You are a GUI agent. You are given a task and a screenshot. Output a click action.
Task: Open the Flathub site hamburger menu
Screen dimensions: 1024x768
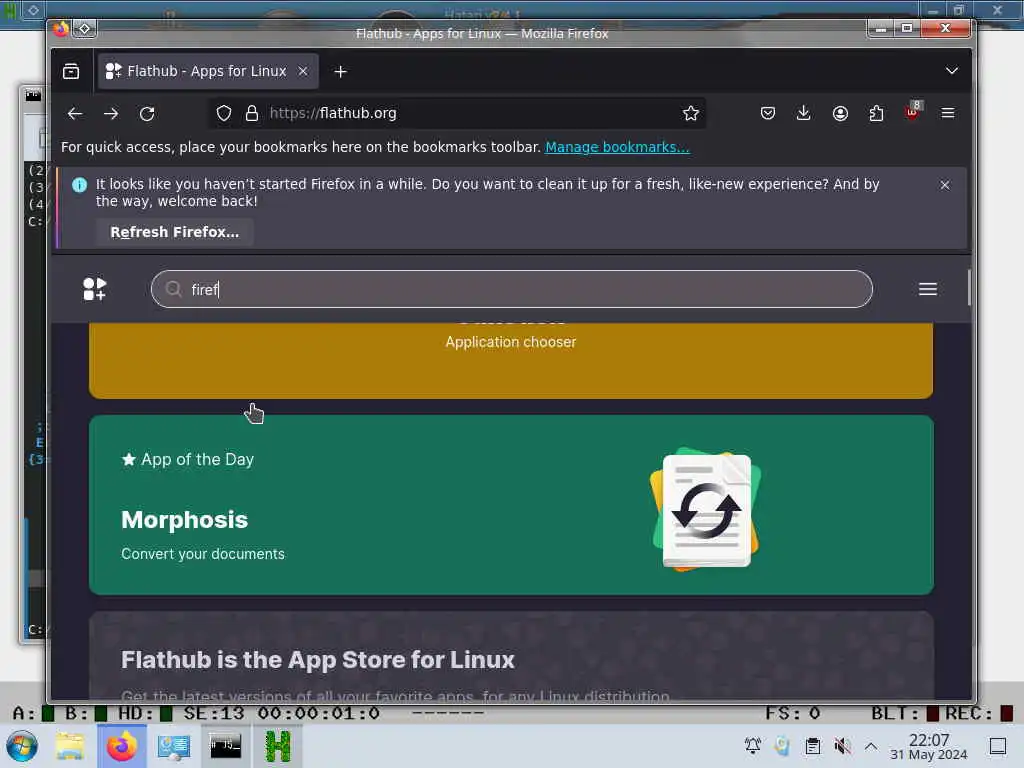(x=928, y=289)
